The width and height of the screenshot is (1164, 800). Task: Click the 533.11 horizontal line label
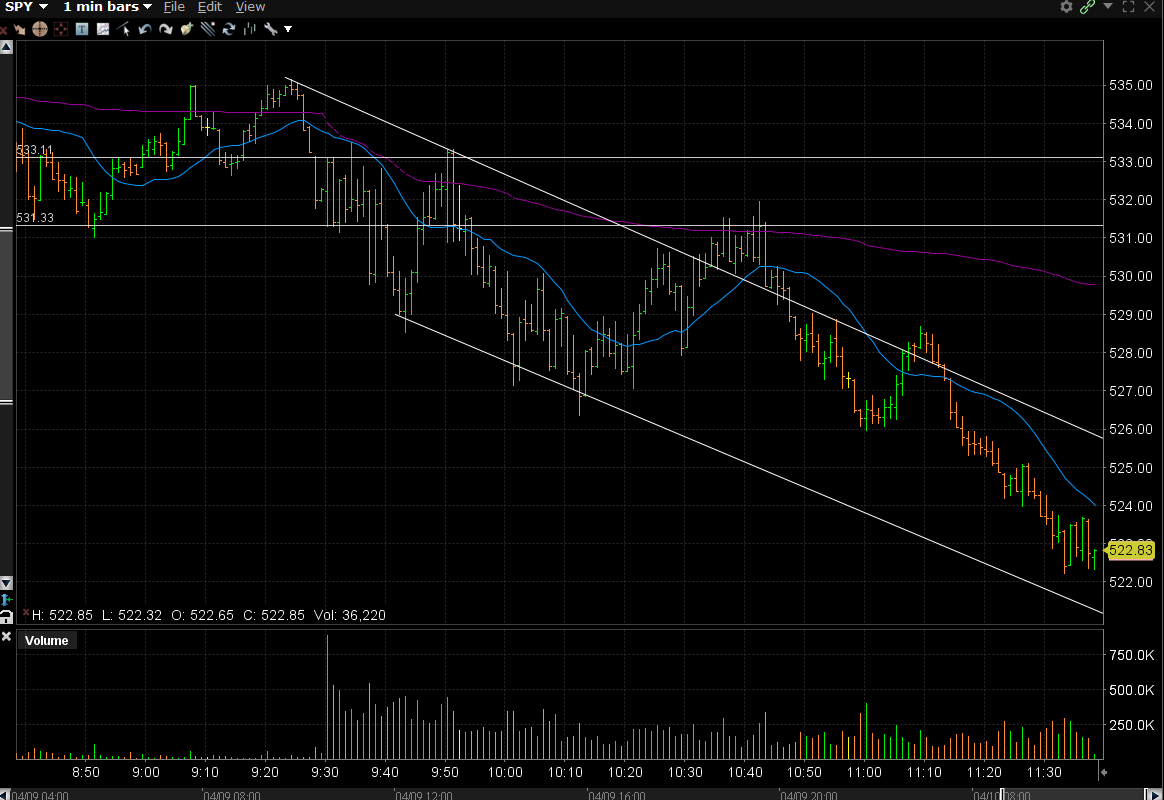[x=34, y=150]
